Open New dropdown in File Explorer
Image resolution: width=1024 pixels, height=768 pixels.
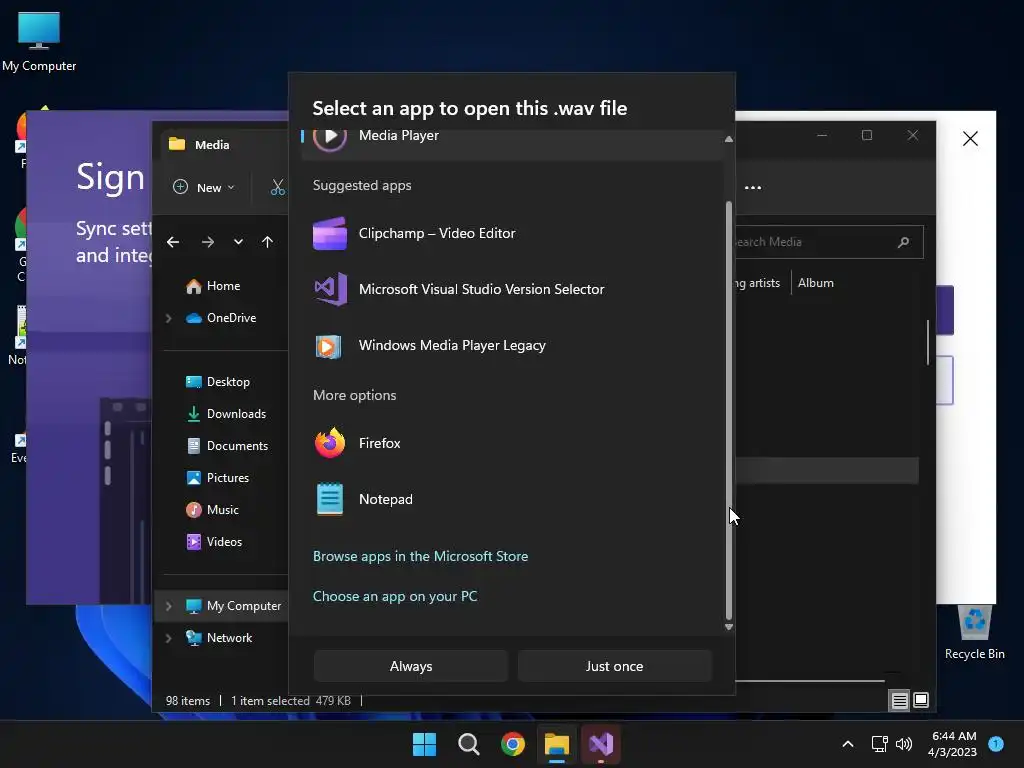coord(204,187)
